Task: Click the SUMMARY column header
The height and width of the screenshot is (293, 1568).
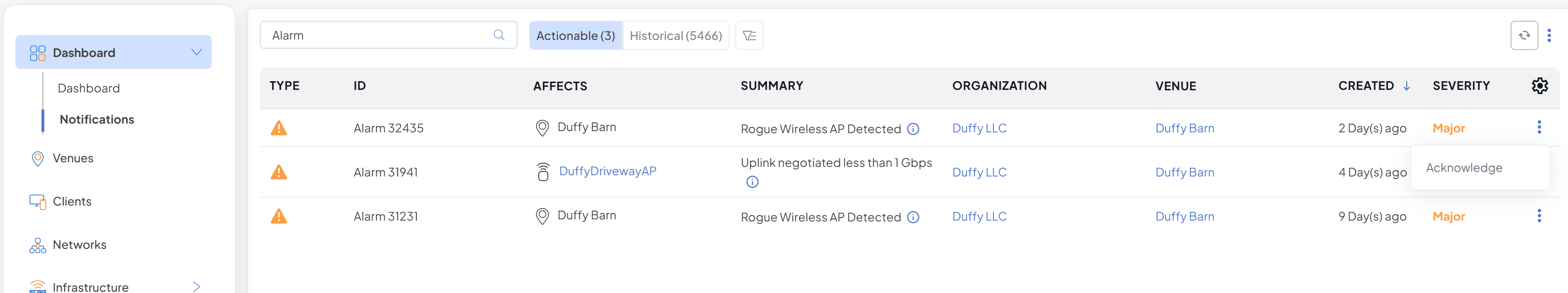Action: (x=772, y=86)
